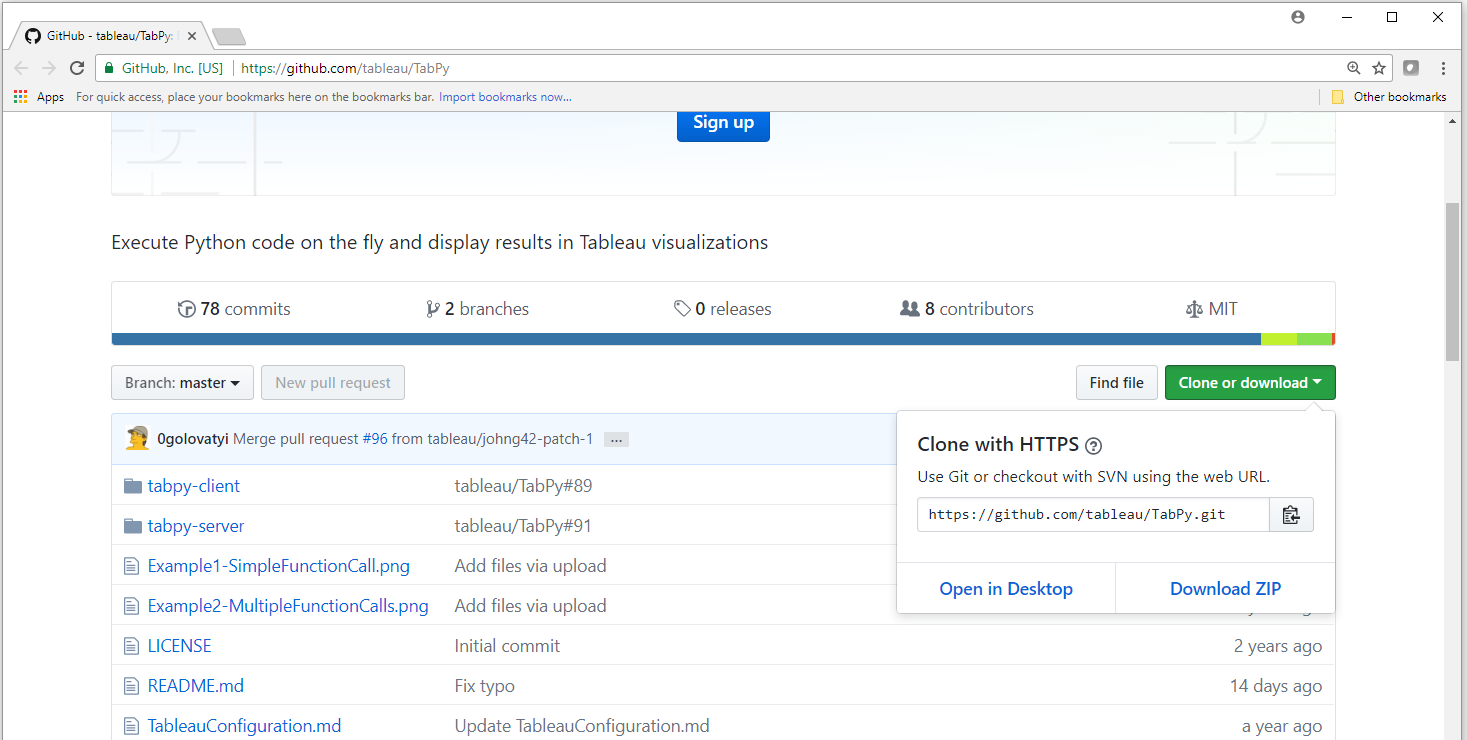Open the MIT license link
The image size is (1467, 740).
pos(1211,309)
